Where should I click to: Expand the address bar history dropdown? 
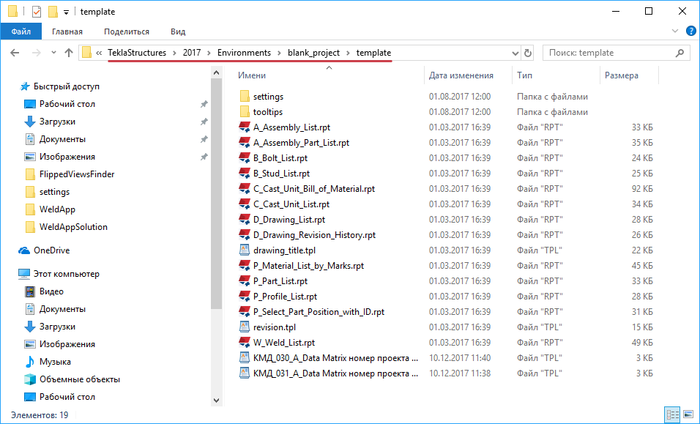(515, 53)
